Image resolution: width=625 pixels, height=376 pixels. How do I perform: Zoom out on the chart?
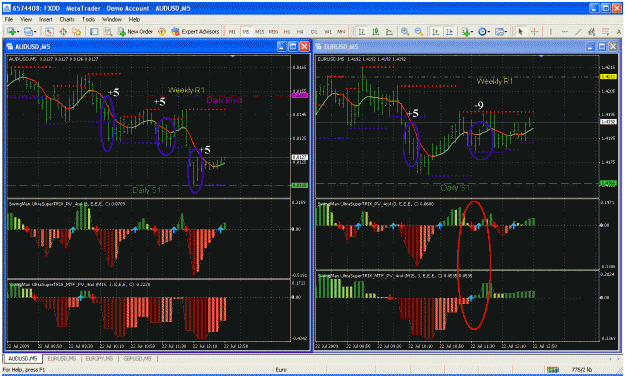(419, 31)
